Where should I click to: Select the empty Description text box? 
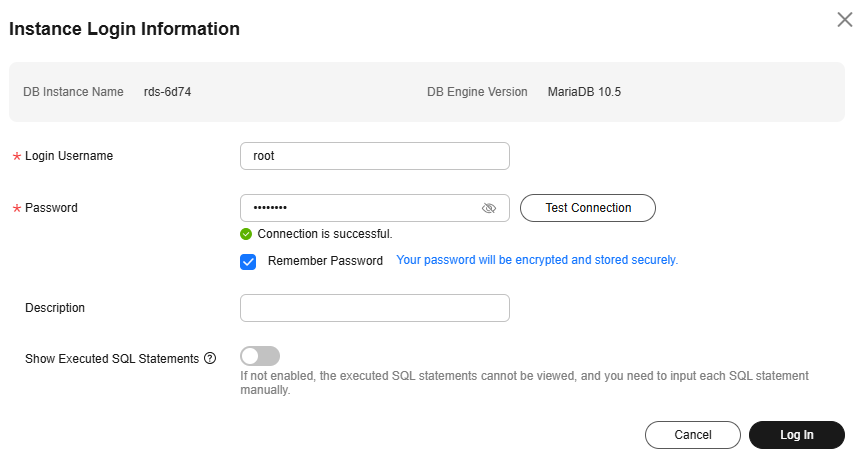point(374,308)
